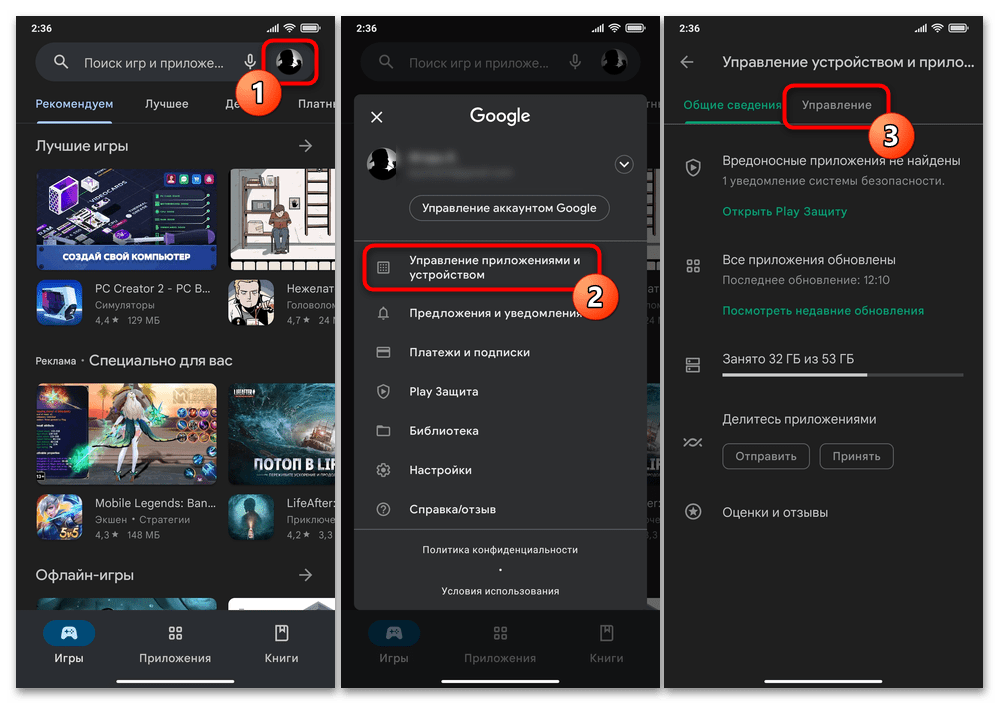Image resolution: width=999 pixels, height=704 pixels.
Task: Tap the share icon beside "Делитесь приложениями"
Action: click(693, 442)
